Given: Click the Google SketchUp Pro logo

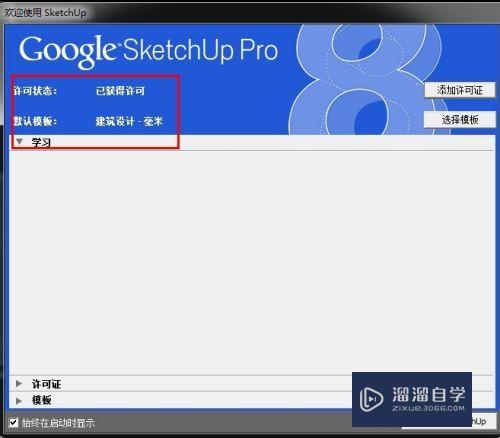Looking at the screenshot, I should point(149,51).
